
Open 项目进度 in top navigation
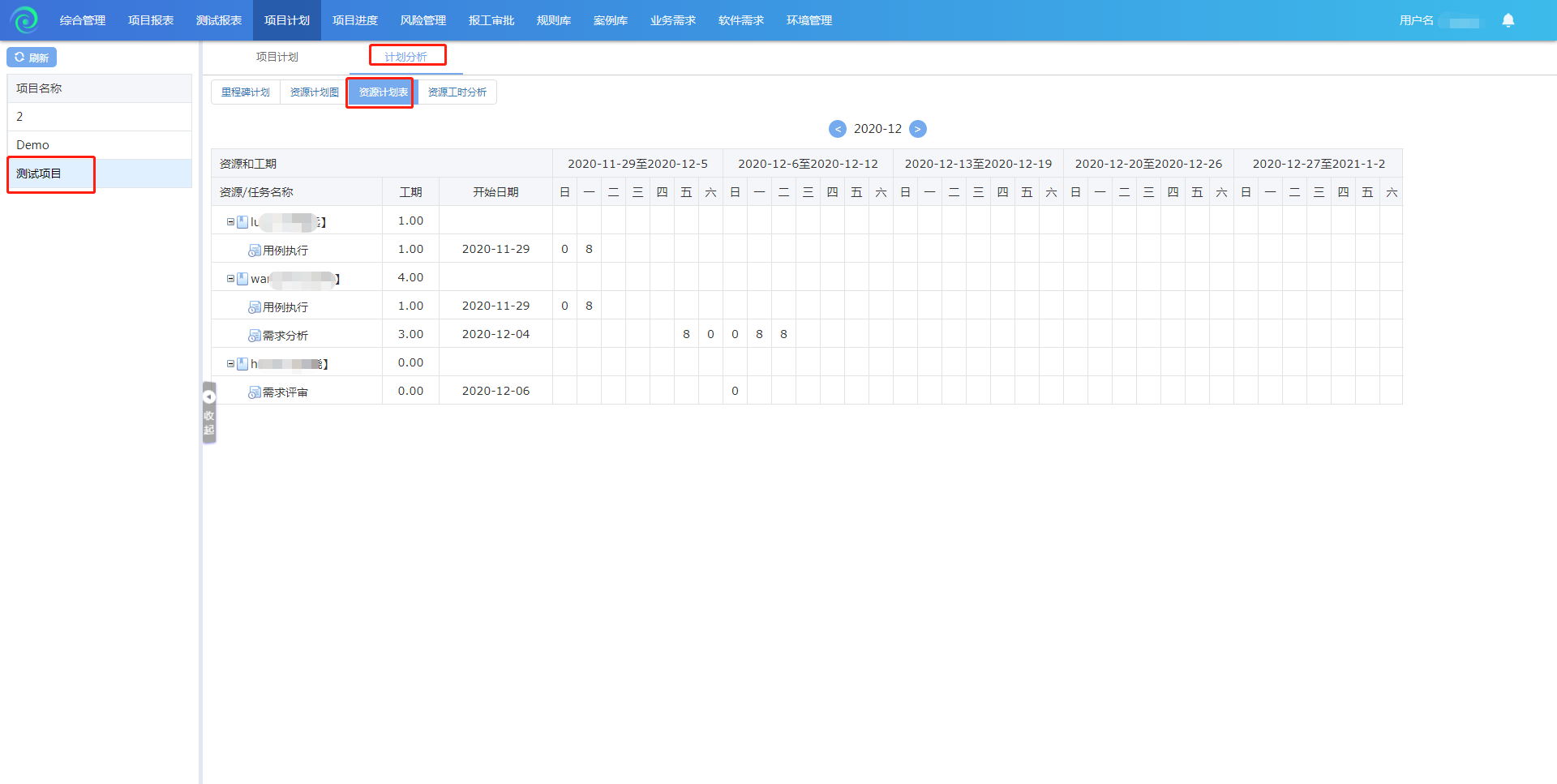coord(354,20)
